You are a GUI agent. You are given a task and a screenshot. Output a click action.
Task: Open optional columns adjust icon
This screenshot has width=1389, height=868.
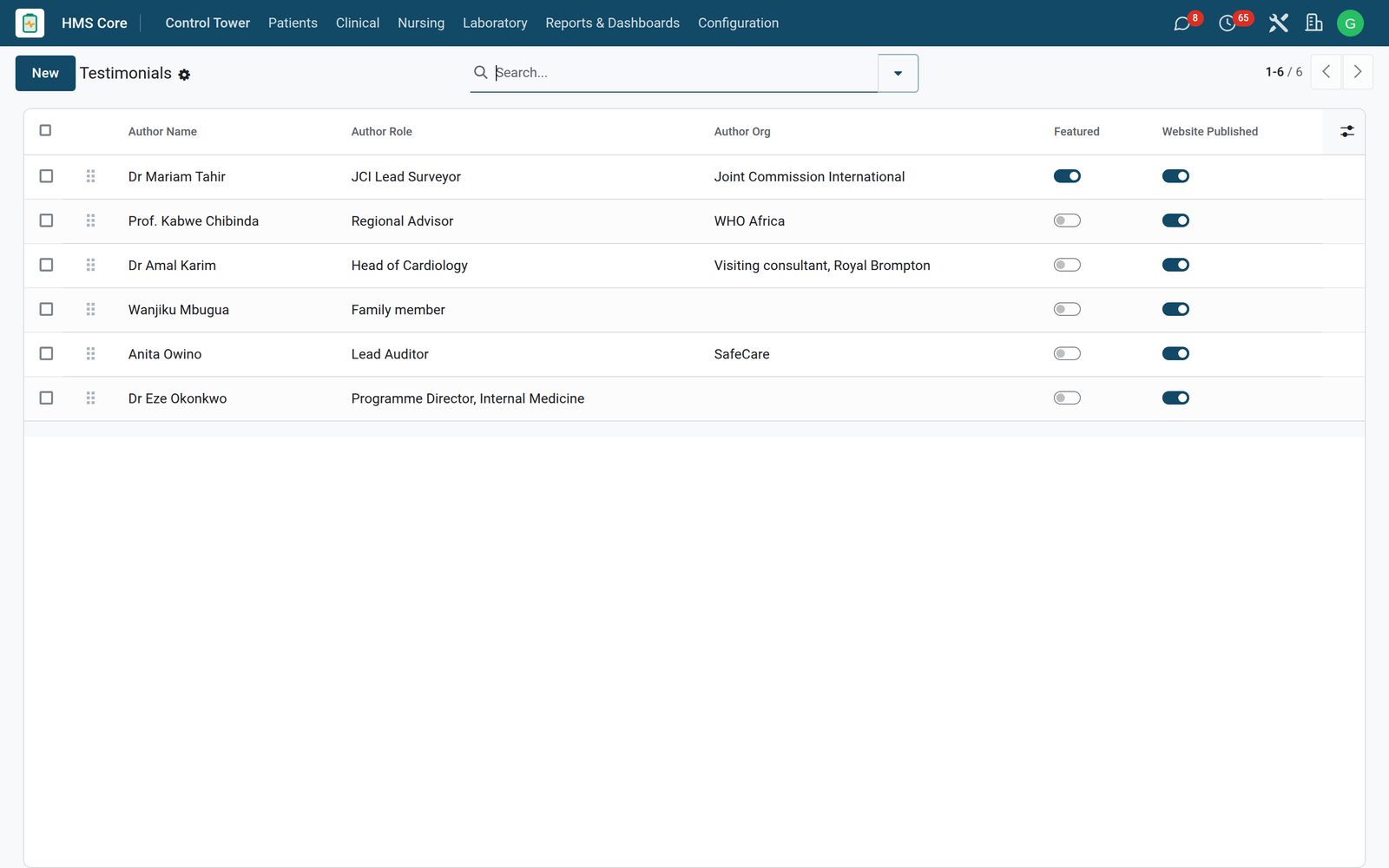pyautogui.click(x=1346, y=131)
